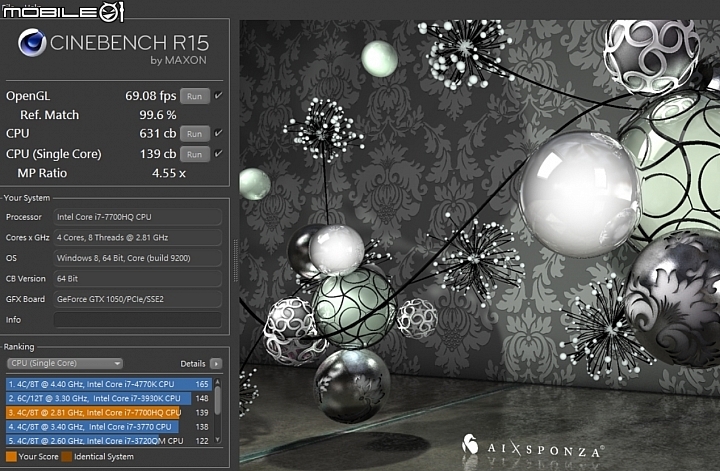Image resolution: width=720 pixels, height=471 pixels.
Task: Toggle the CPU test checkbox
Action: (219, 133)
